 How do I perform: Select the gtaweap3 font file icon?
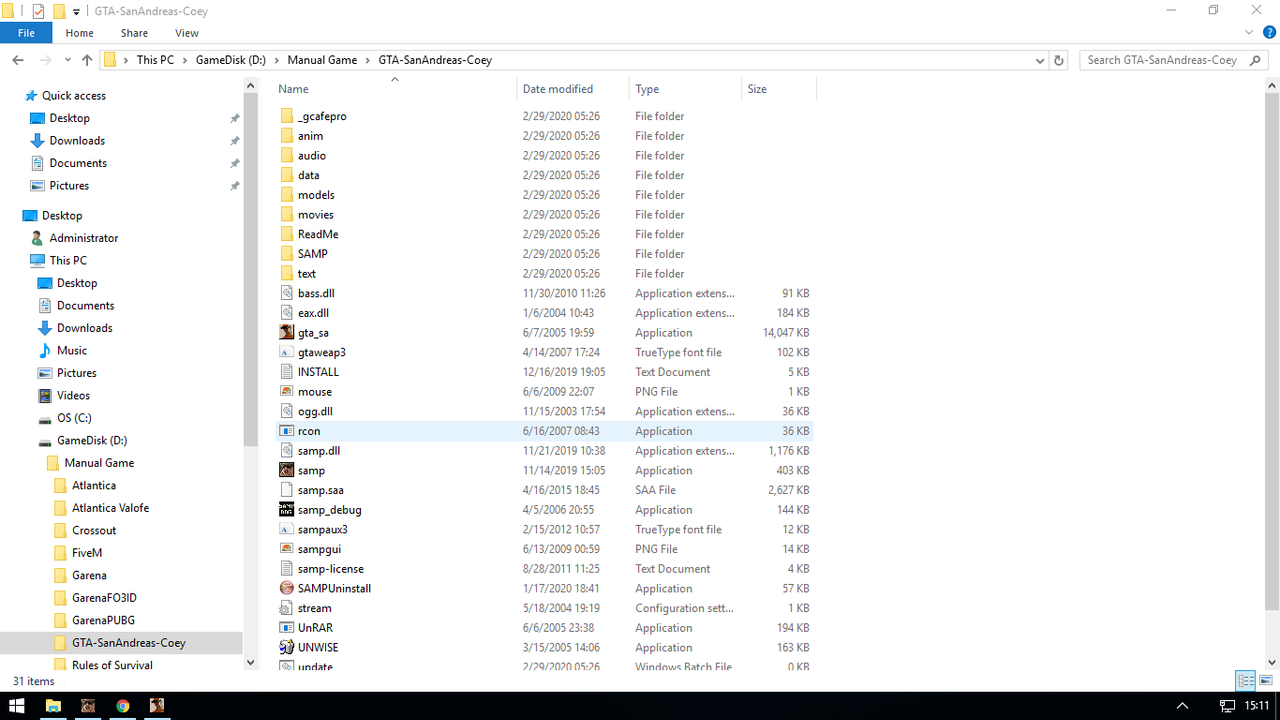tap(287, 352)
